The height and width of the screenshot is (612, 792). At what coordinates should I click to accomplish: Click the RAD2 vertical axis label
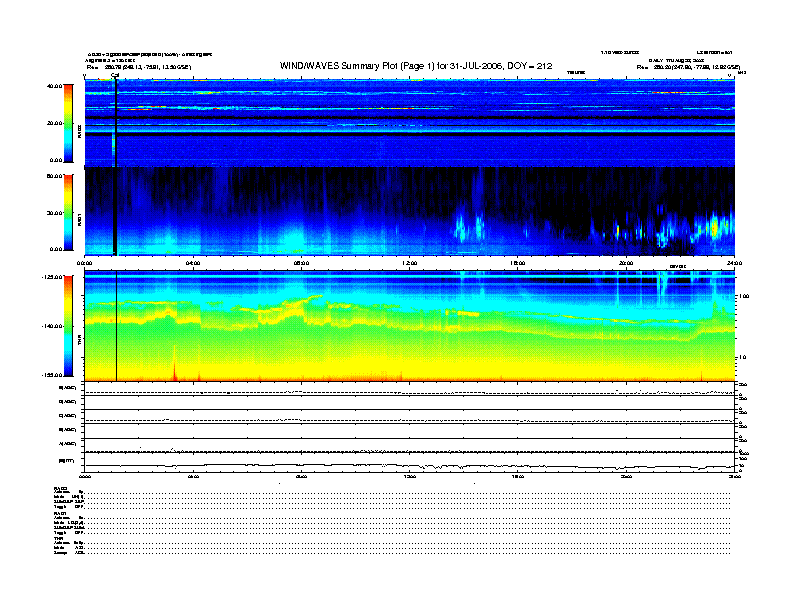79,131
